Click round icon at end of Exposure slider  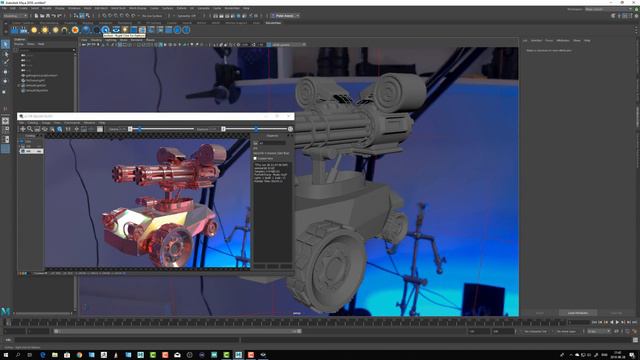tap(290, 129)
